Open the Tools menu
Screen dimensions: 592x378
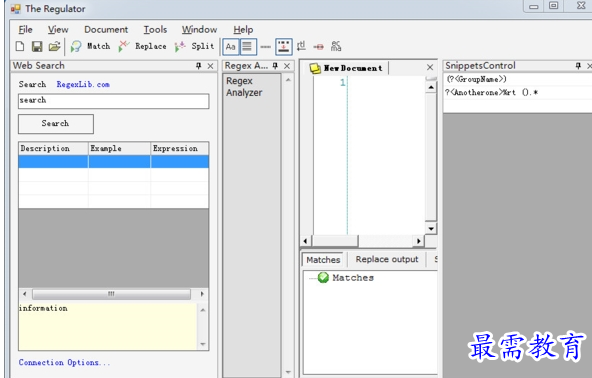pos(155,29)
